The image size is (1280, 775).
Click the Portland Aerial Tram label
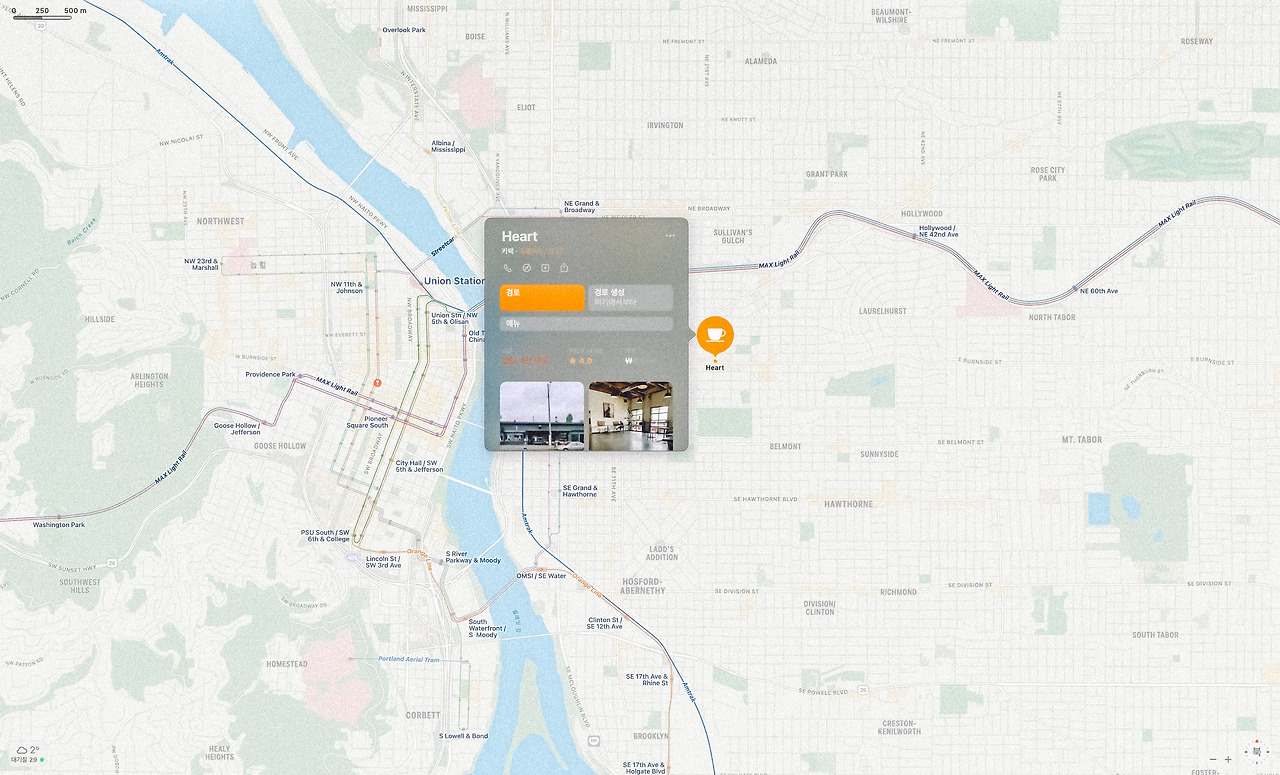[409, 659]
